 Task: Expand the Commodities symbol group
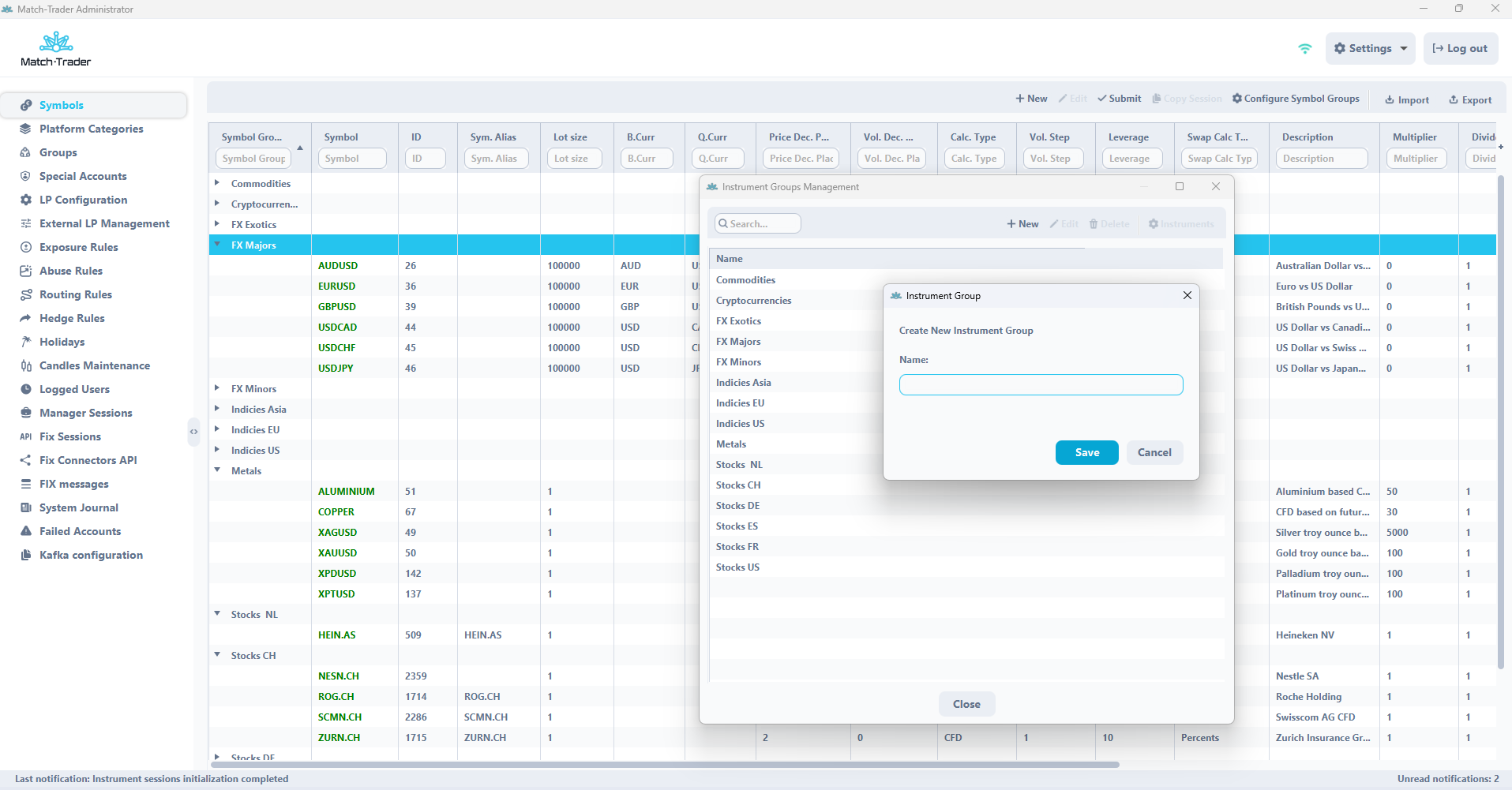(217, 183)
